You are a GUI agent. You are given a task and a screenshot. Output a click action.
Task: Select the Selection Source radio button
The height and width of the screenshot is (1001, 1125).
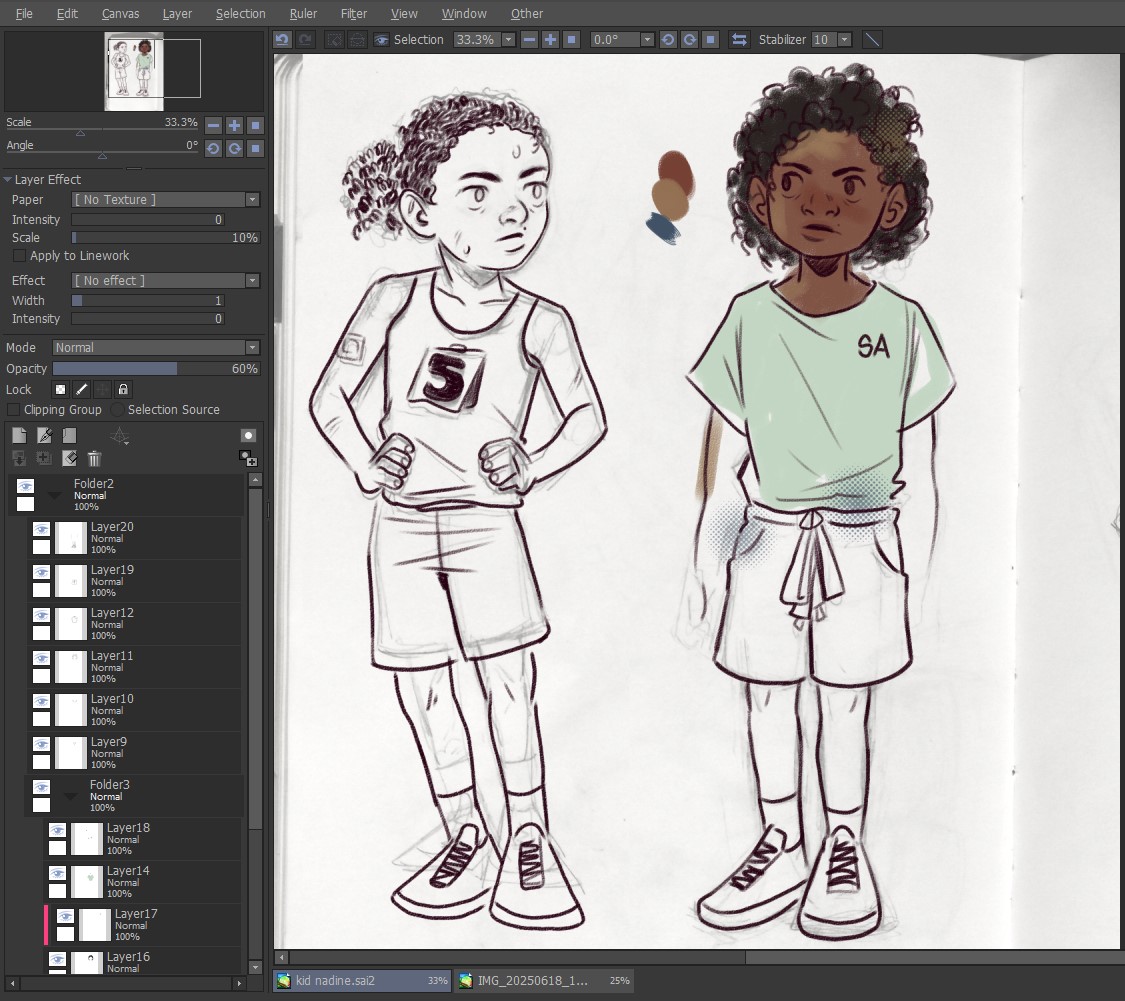click(x=117, y=410)
